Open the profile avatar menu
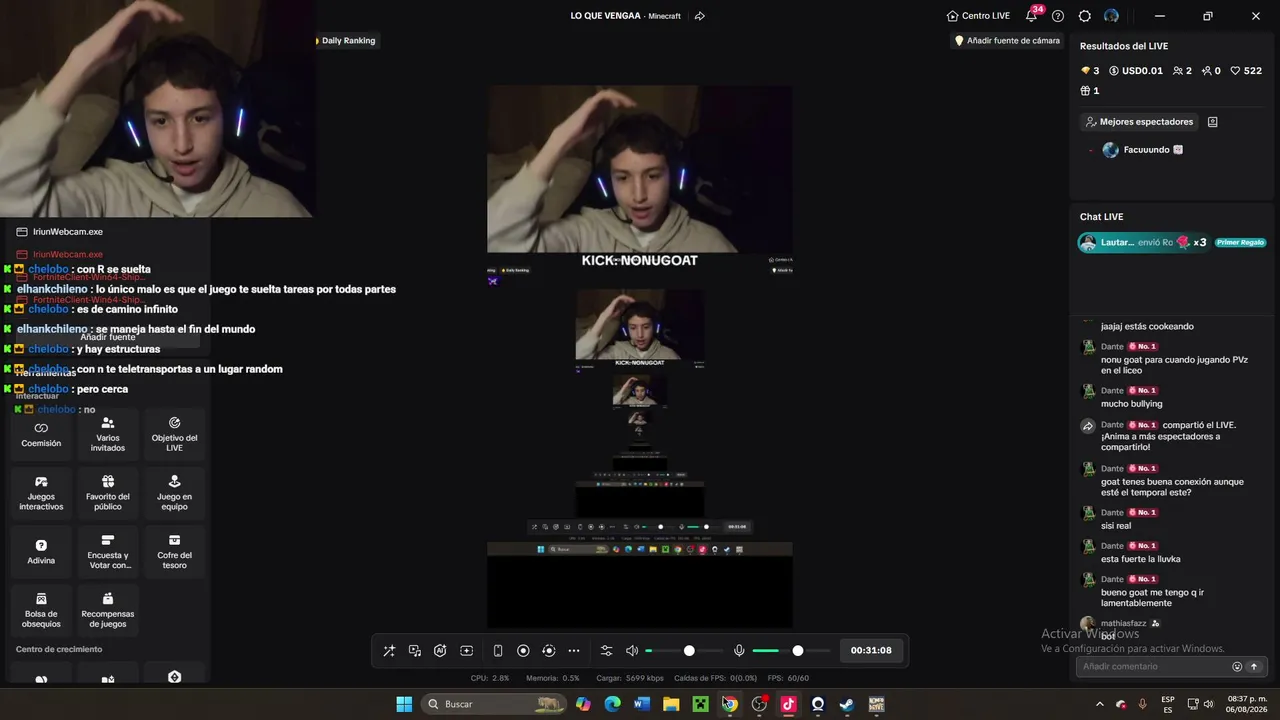The image size is (1280, 720). tap(1111, 16)
